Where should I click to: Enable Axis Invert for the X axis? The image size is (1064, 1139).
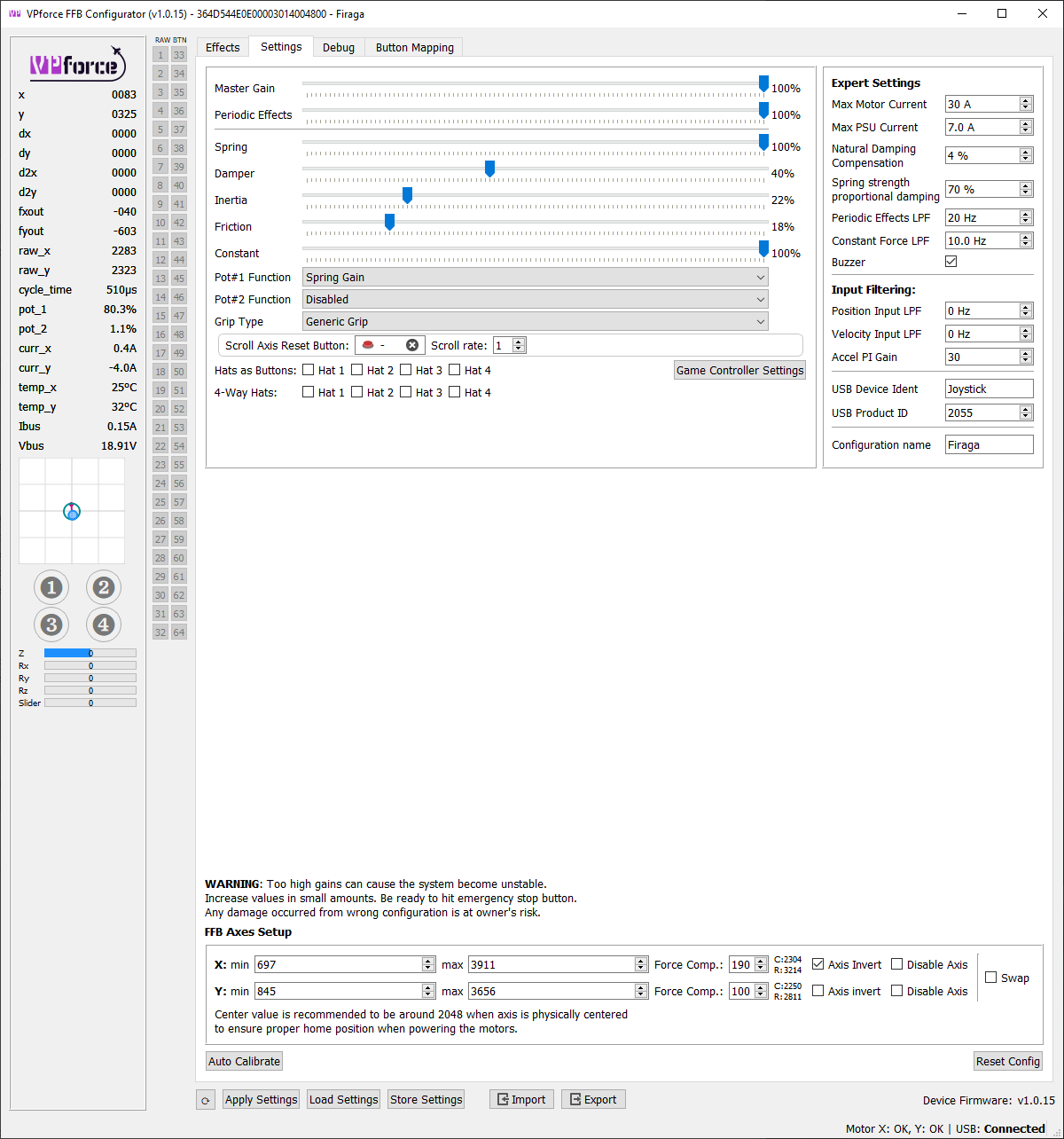pos(818,964)
